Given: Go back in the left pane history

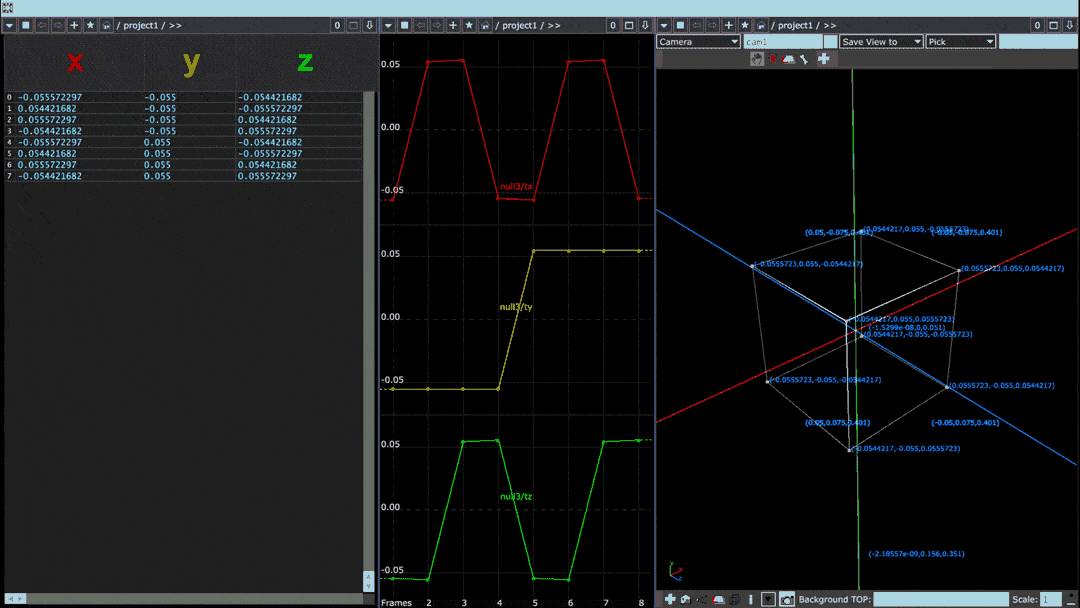Looking at the screenshot, I should point(42,25).
